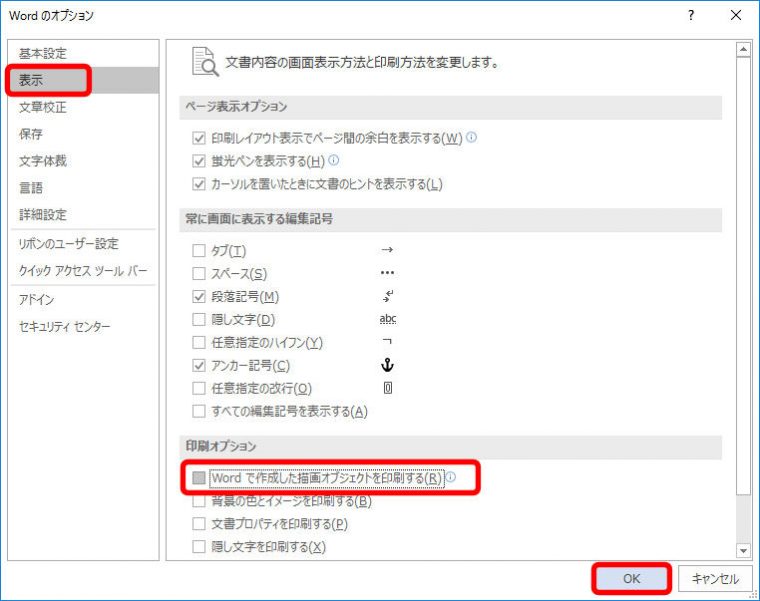Click the ページ表示オプション section header
The width and height of the screenshot is (760, 601).
click(x=451, y=107)
